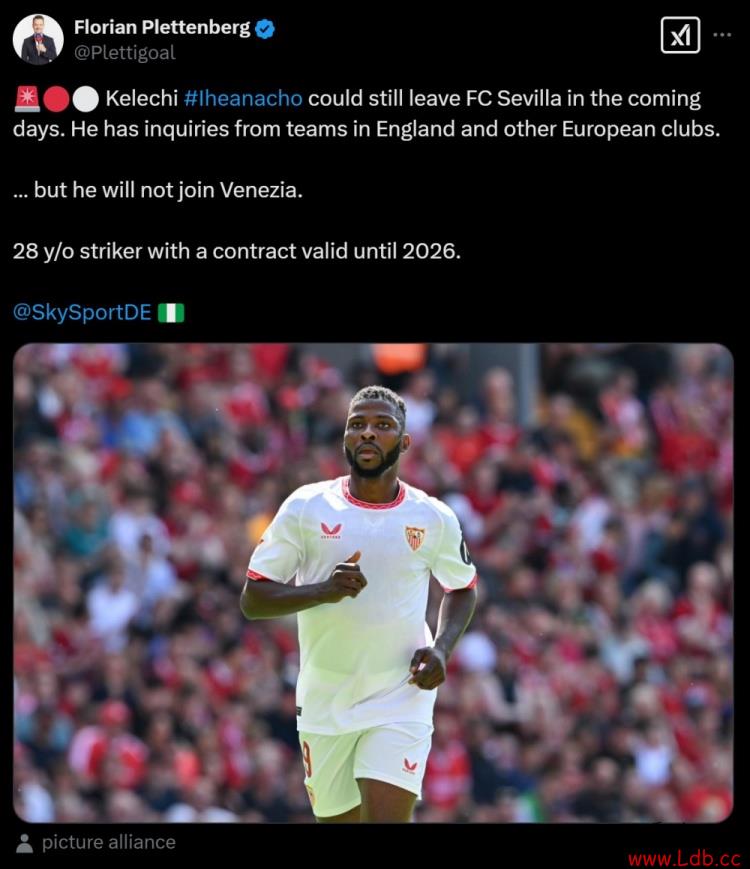The height and width of the screenshot is (869, 750).
Task: Click the #Iheanacho hashtag
Action: point(243,98)
